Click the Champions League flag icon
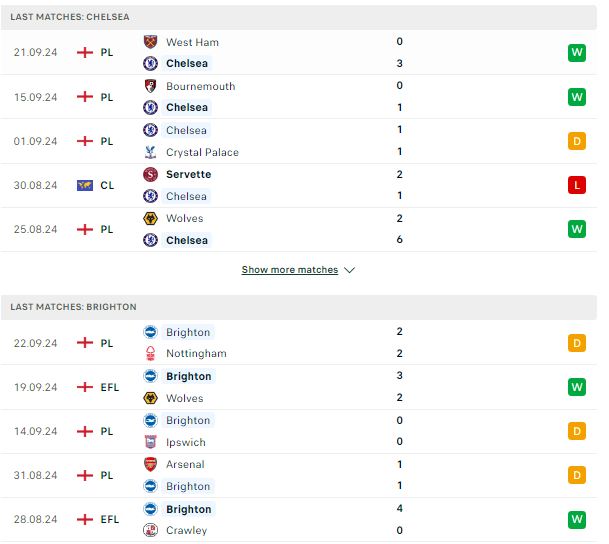The width and height of the screenshot is (609, 544). 85,186
